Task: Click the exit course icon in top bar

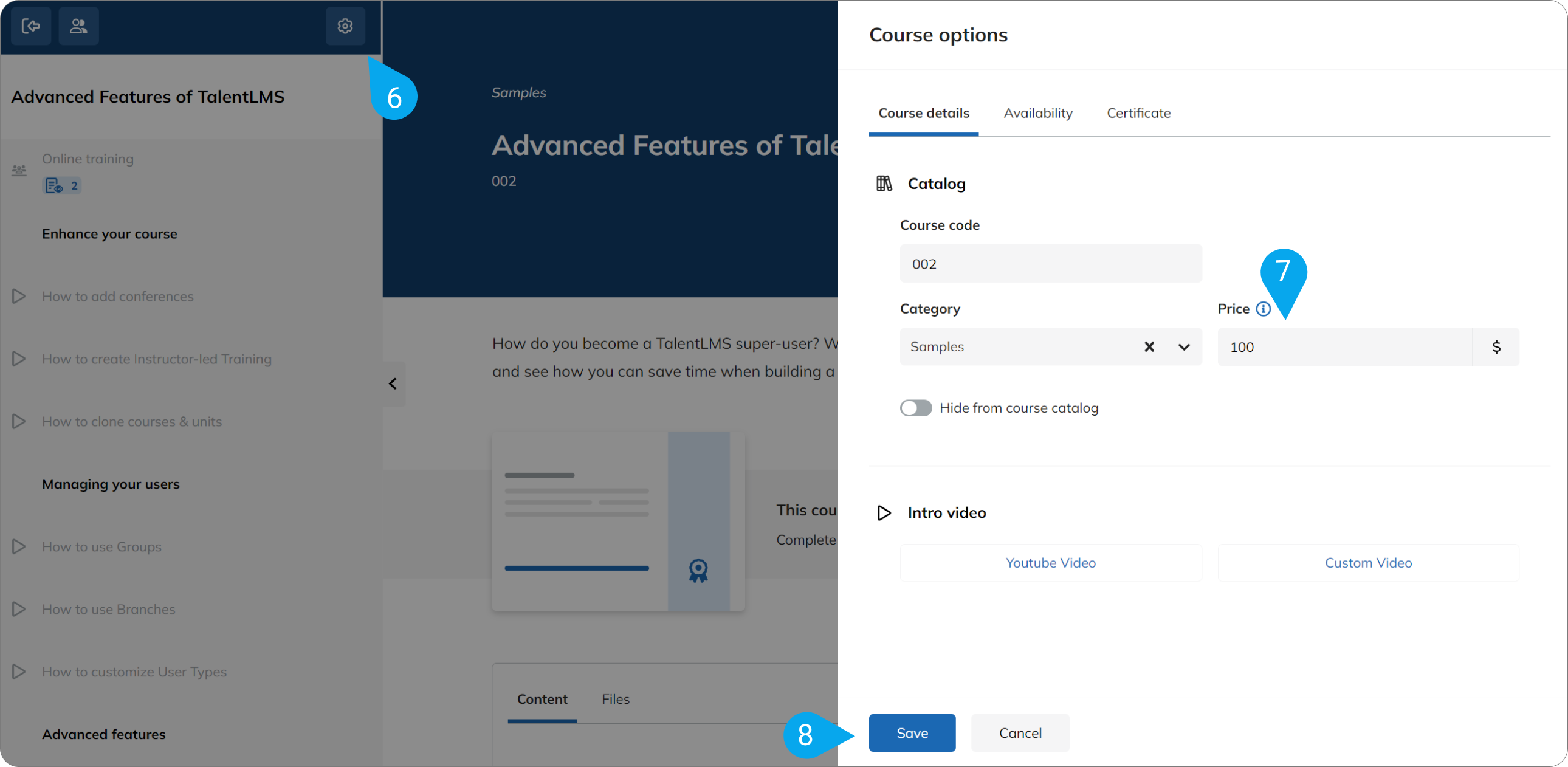Action: 31,26
